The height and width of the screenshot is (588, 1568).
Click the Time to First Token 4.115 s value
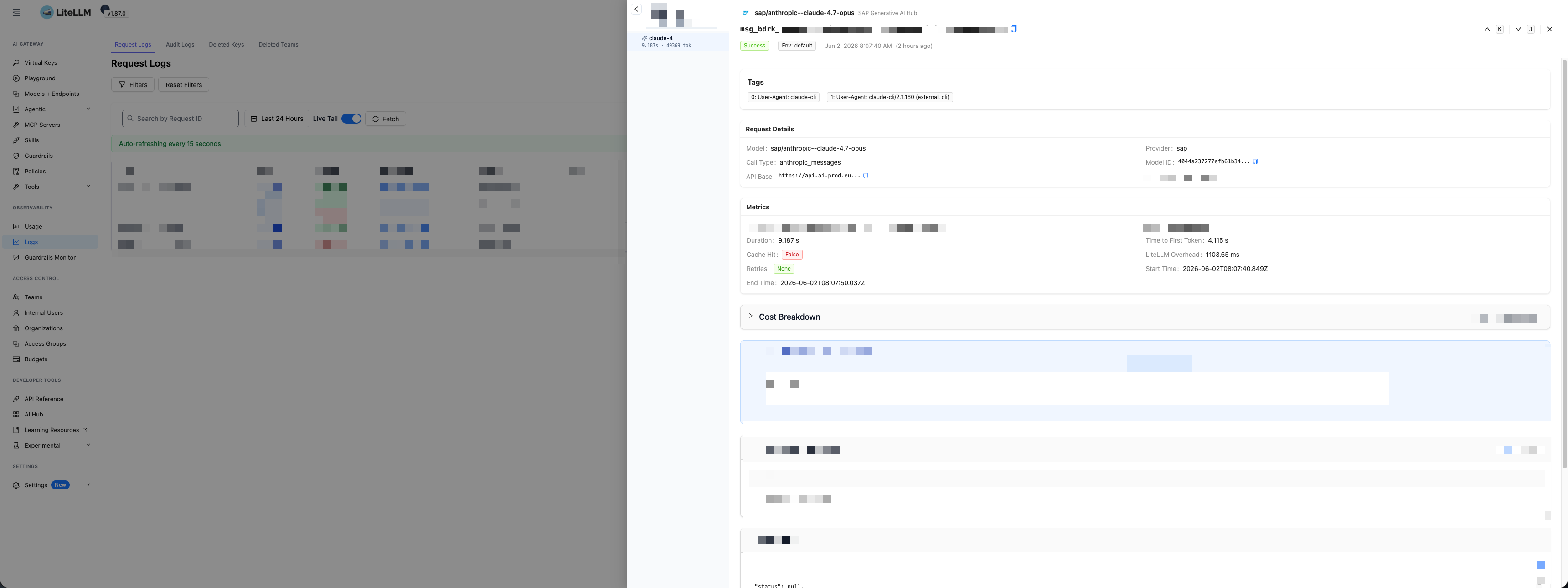[x=1218, y=241]
